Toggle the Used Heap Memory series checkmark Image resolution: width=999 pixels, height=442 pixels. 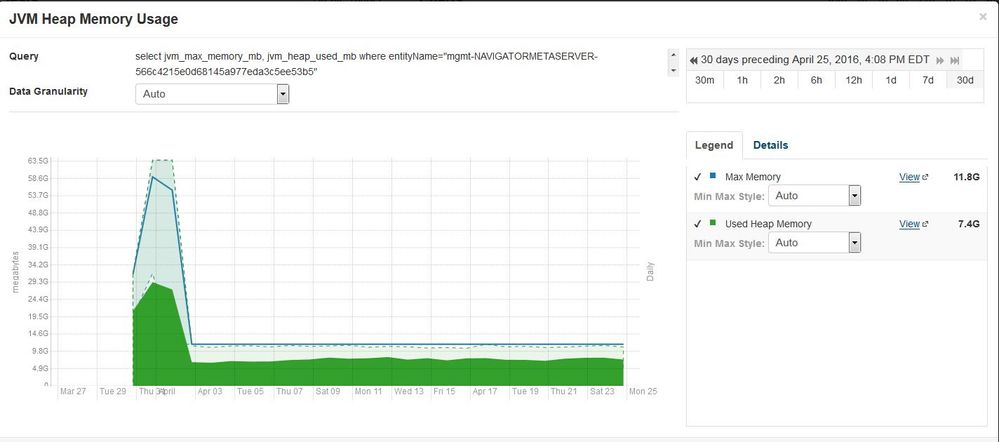tap(698, 224)
